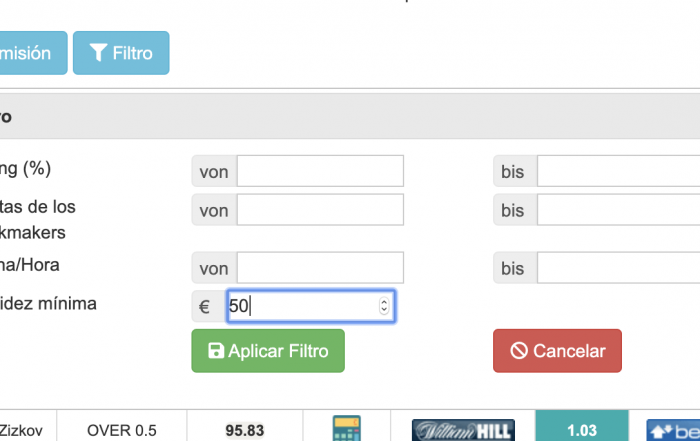Click the mínima euro amount field

(x=311, y=306)
